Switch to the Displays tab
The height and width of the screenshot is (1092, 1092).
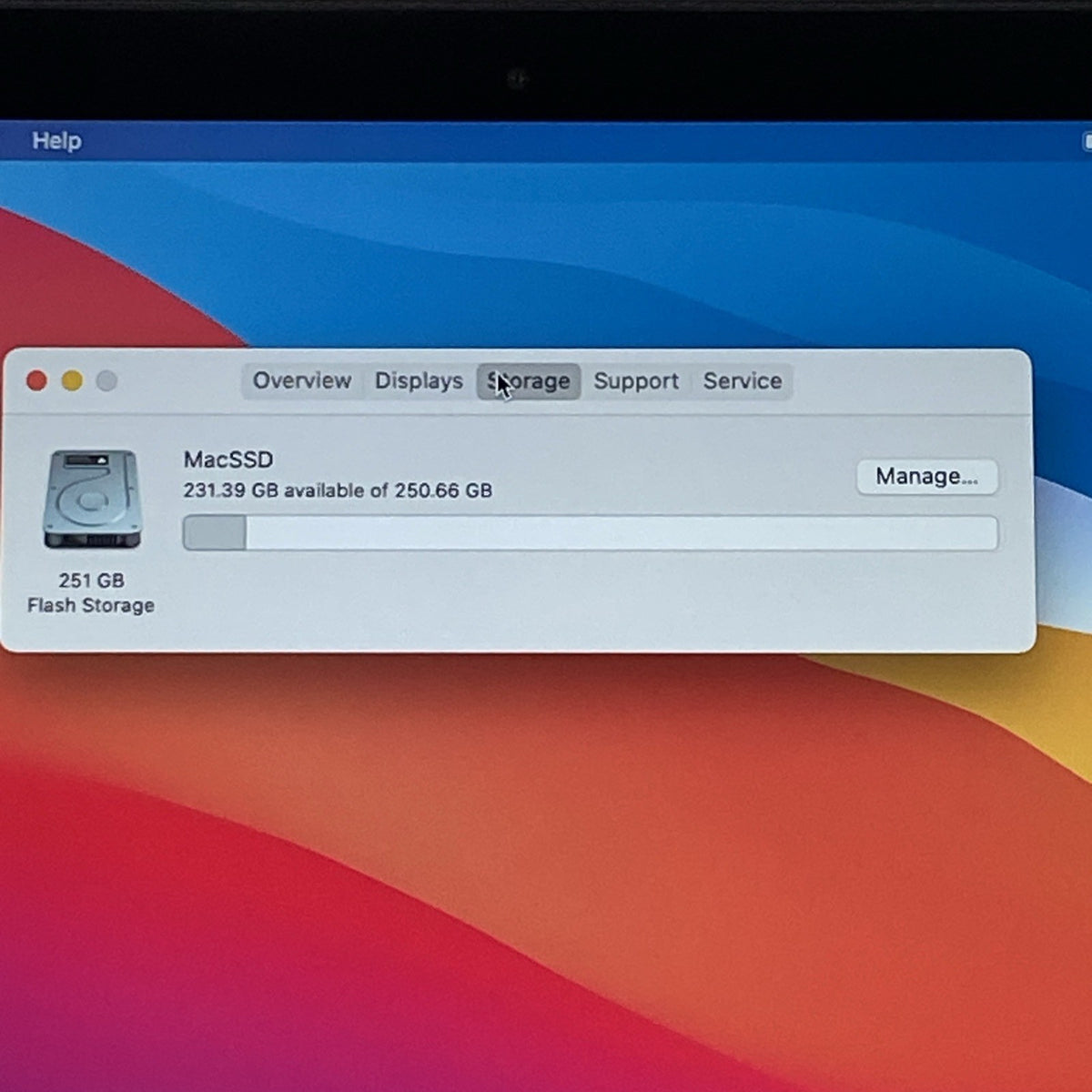419,381
